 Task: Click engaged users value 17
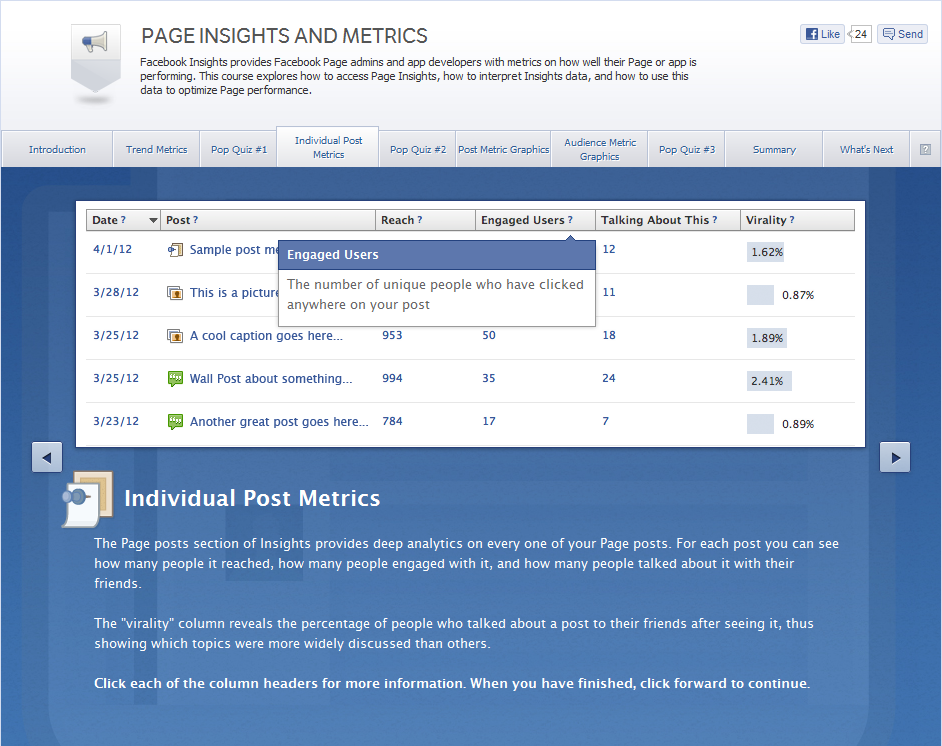click(x=489, y=421)
